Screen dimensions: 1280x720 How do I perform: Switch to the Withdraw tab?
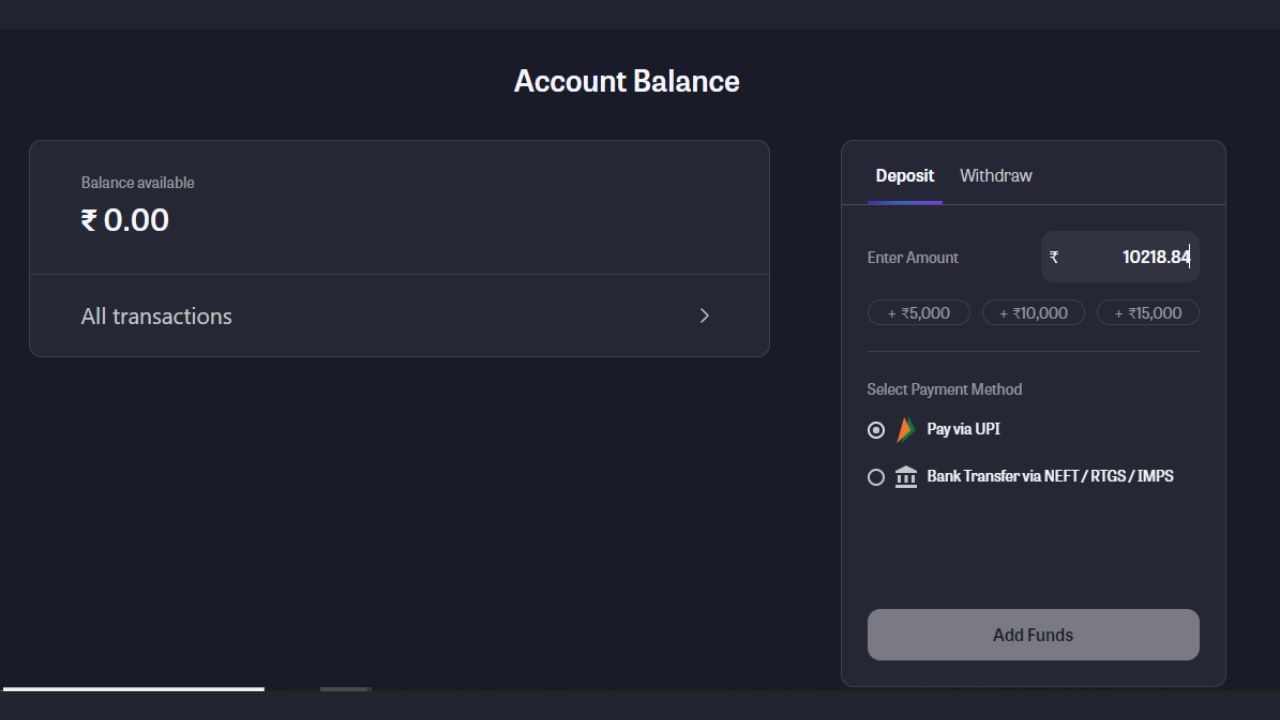(995, 176)
